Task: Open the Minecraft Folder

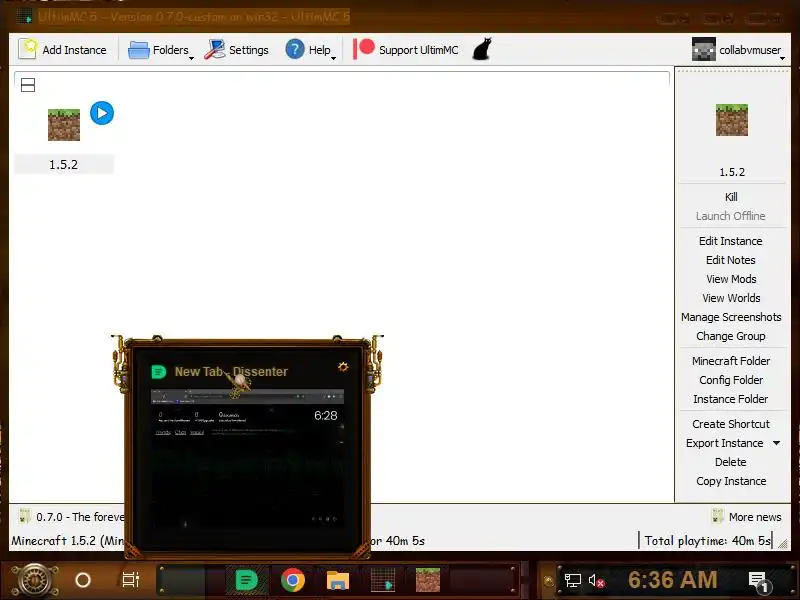Action: (x=731, y=361)
